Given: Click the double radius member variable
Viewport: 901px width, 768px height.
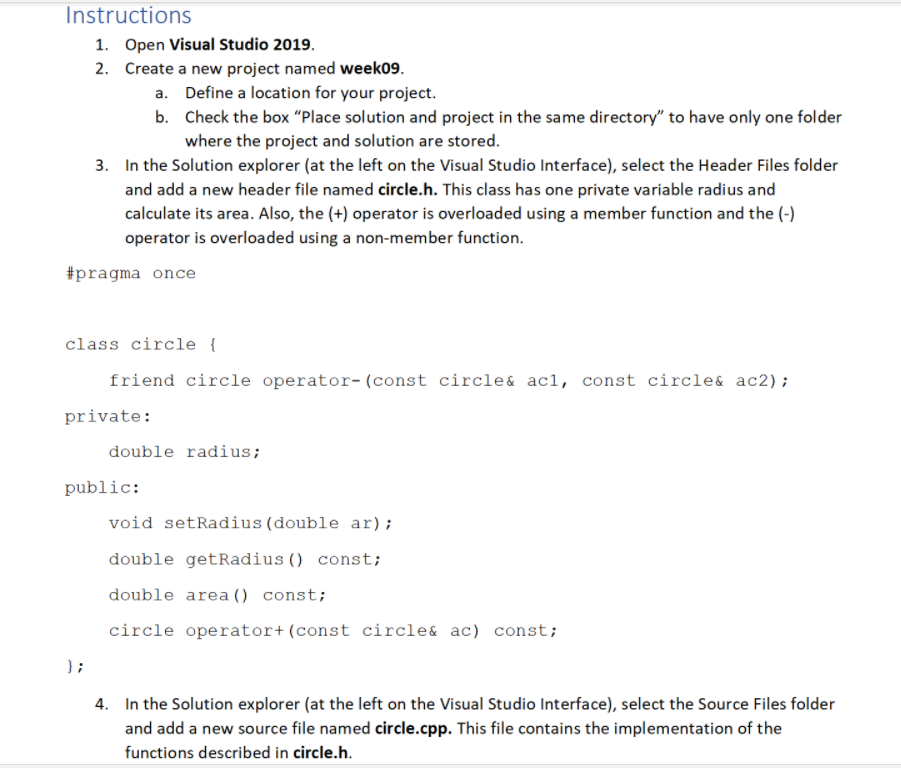Looking at the screenshot, I should tap(184, 451).
